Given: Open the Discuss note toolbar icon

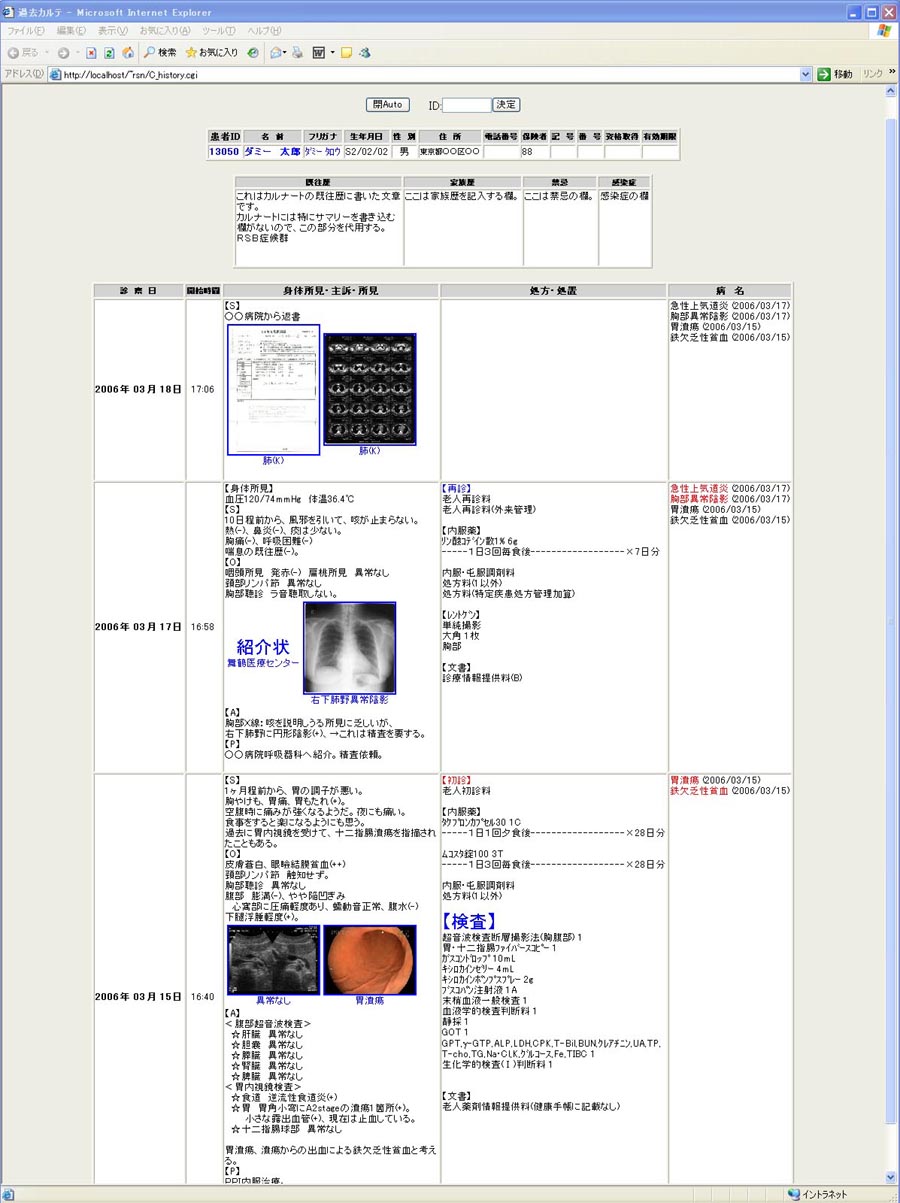Looking at the screenshot, I should (346, 52).
